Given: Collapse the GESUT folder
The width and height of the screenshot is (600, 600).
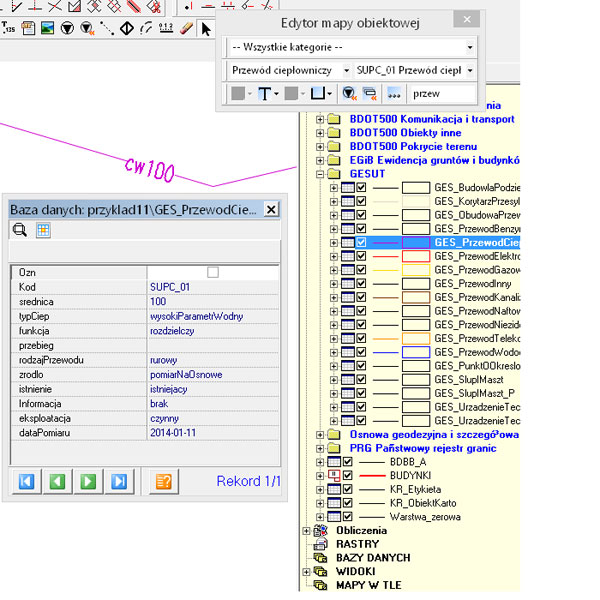Looking at the screenshot, I should click(x=320, y=174).
